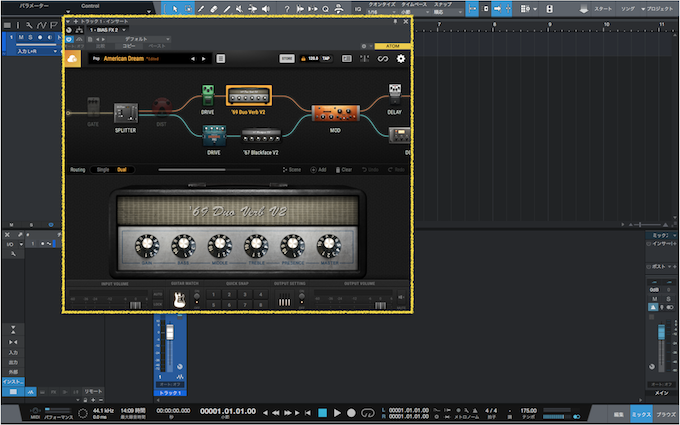The height and width of the screenshot is (425, 680).
Task: Load the previous BIAS FX preset
Action: click(193, 59)
